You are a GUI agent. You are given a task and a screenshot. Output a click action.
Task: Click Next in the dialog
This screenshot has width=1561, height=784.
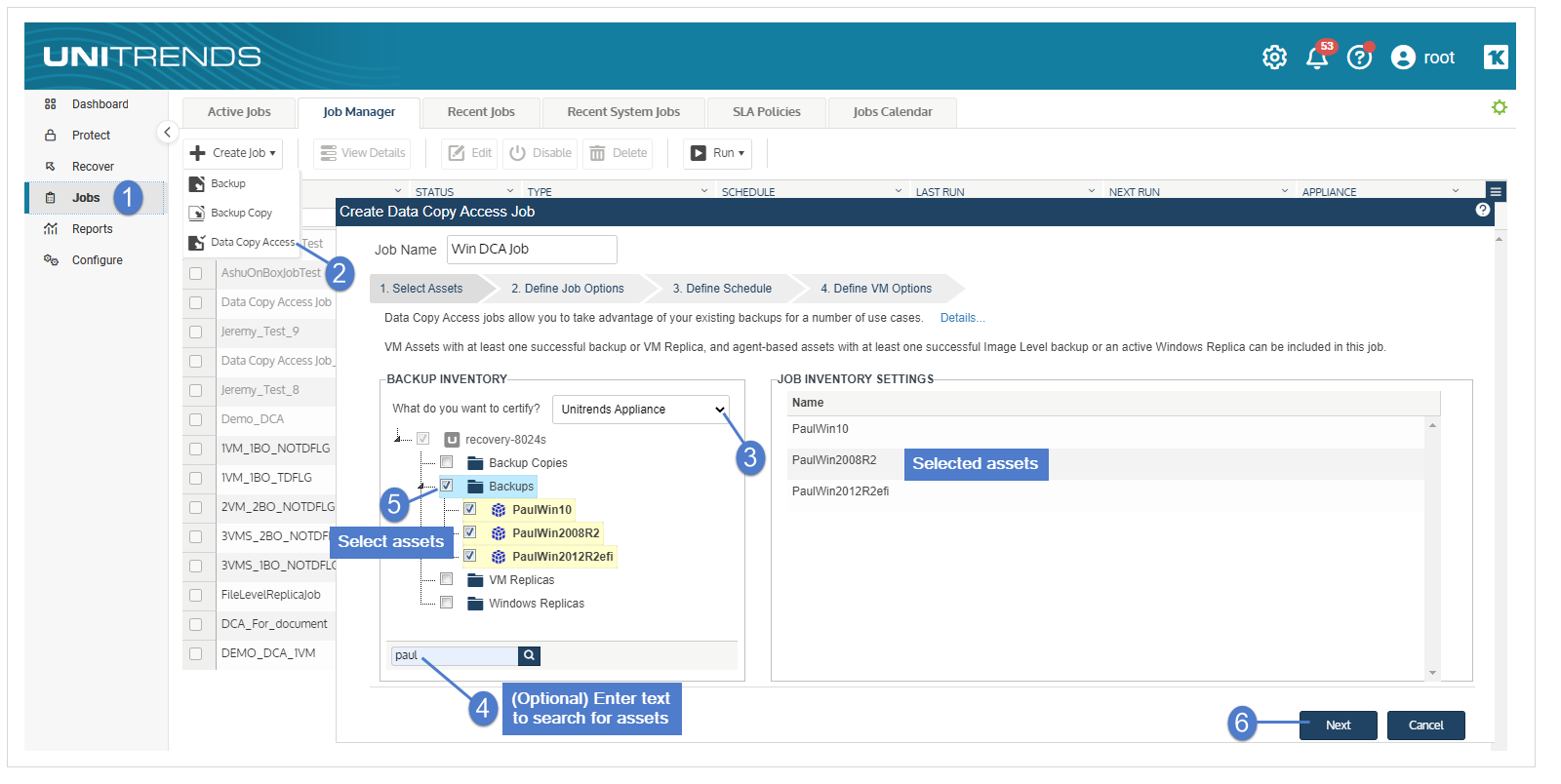click(x=1338, y=725)
